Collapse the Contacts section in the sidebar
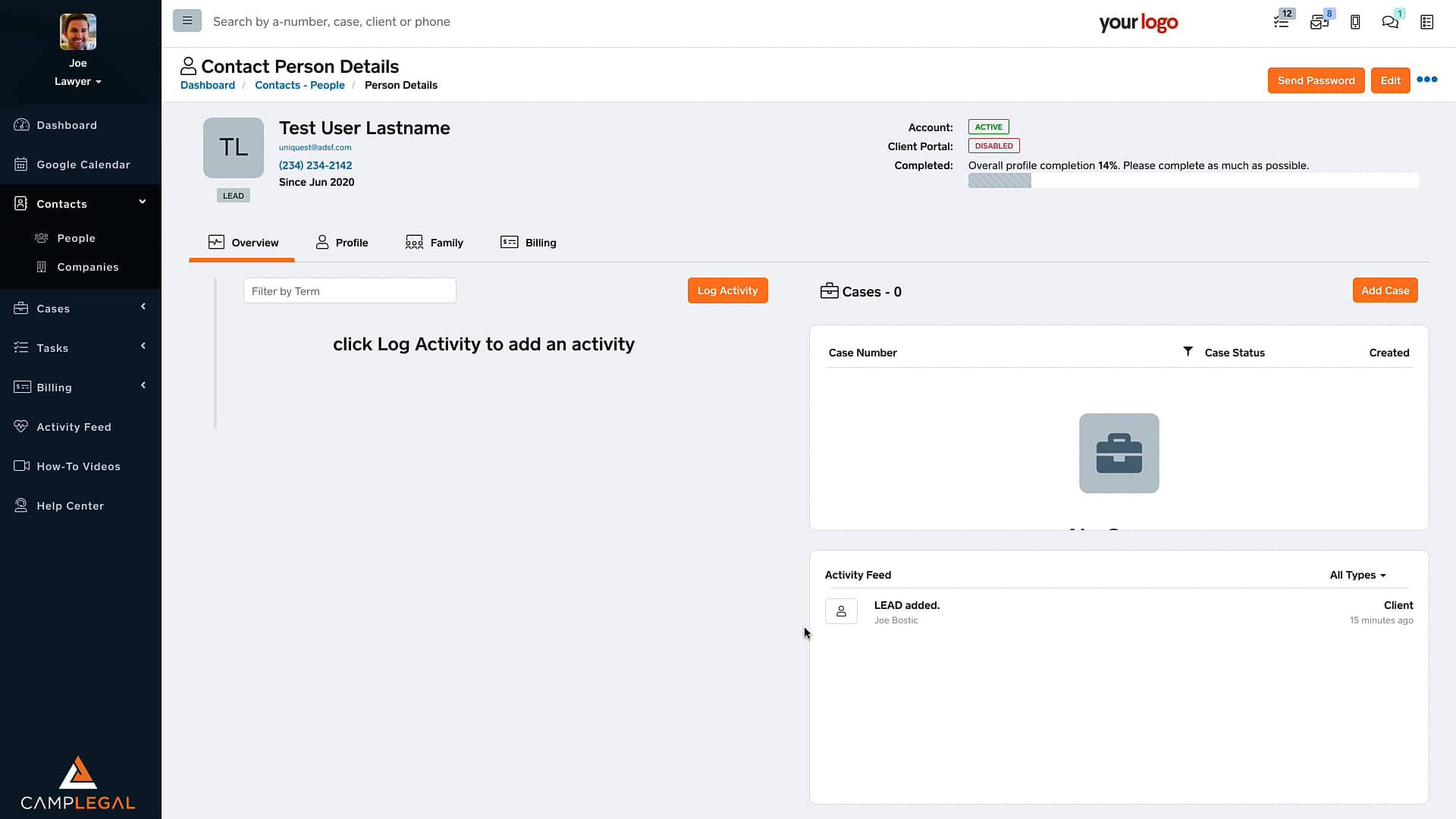This screenshot has height=819, width=1456. pos(143,202)
